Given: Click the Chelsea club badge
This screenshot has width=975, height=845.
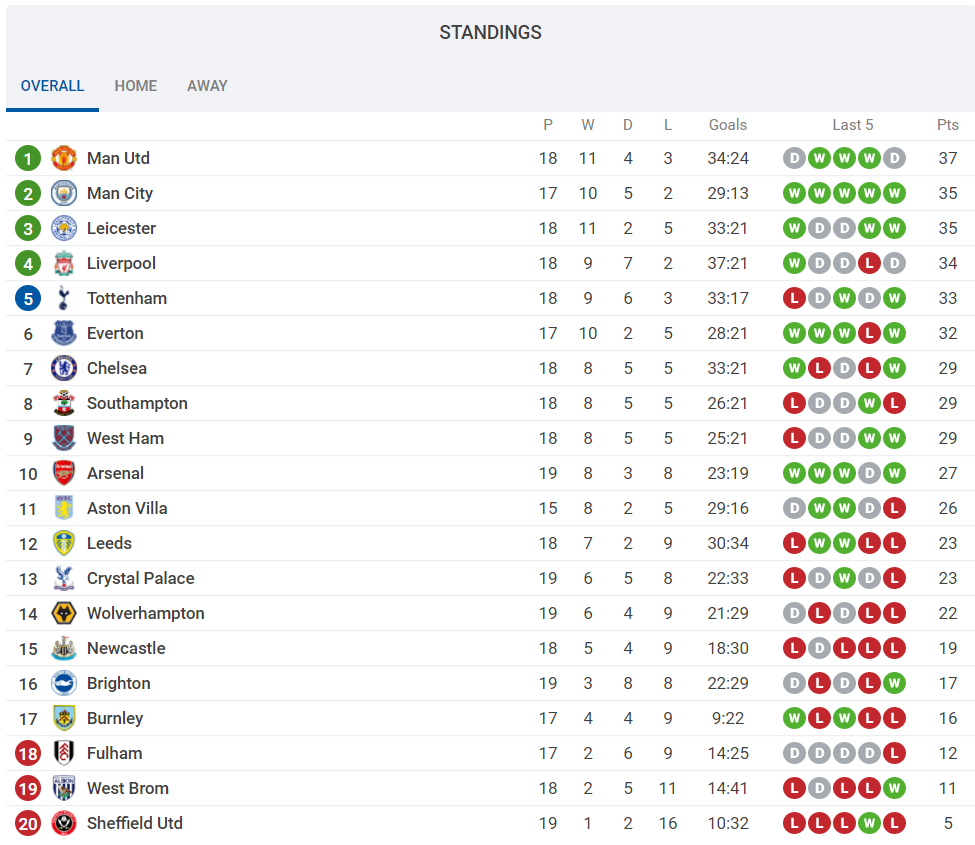Looking at the screenshot, I should tap(63, 368).
